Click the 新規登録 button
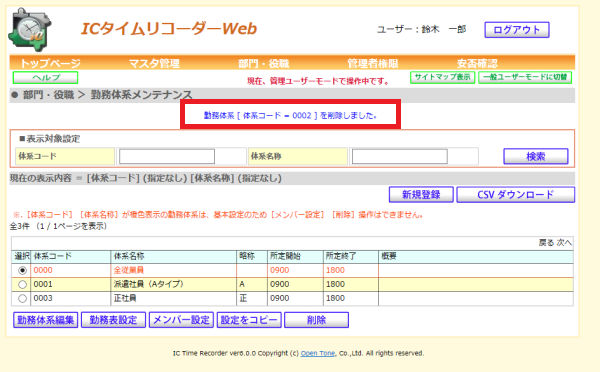Image resolution: width=600 pixels, height=372 pixels. (421, 195)
